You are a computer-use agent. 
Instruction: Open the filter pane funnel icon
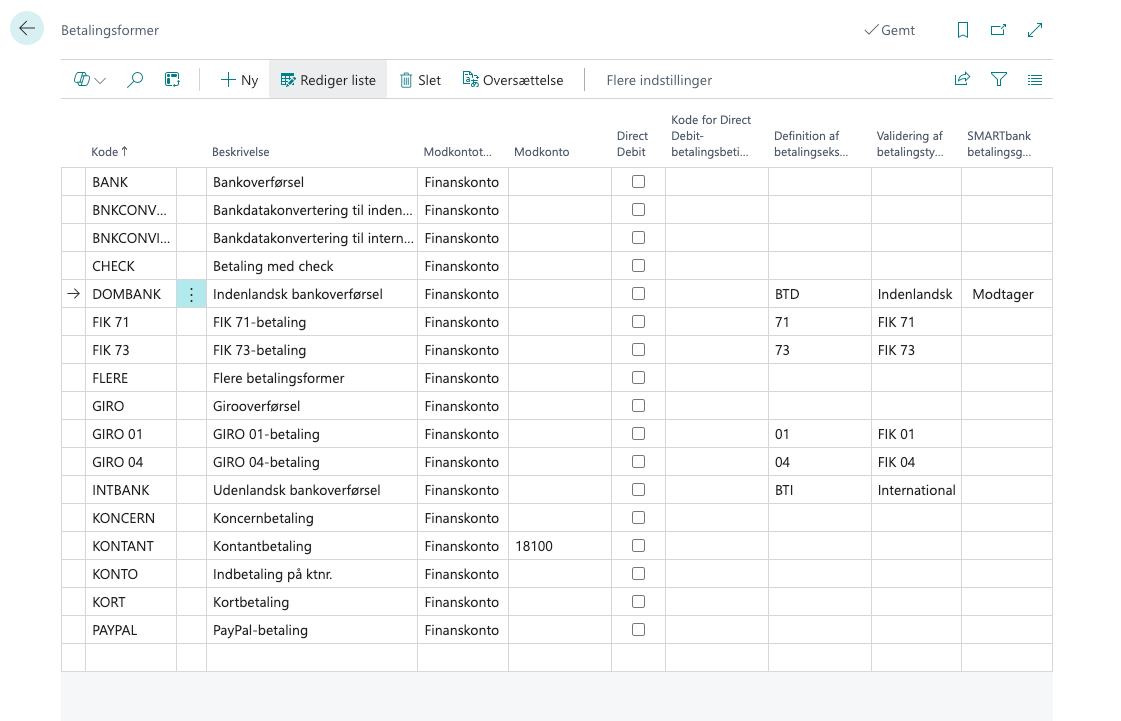pyautogui.click(x=998, y=80)
